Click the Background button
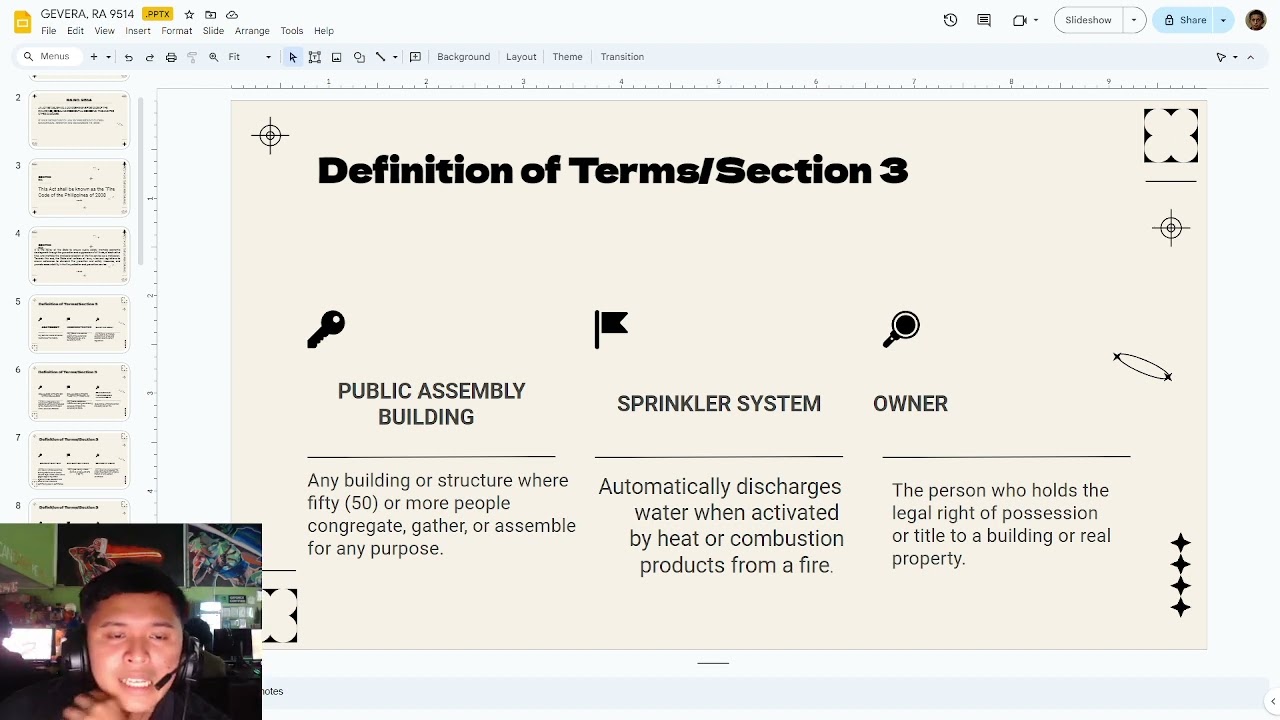 (x=463, y=57)
